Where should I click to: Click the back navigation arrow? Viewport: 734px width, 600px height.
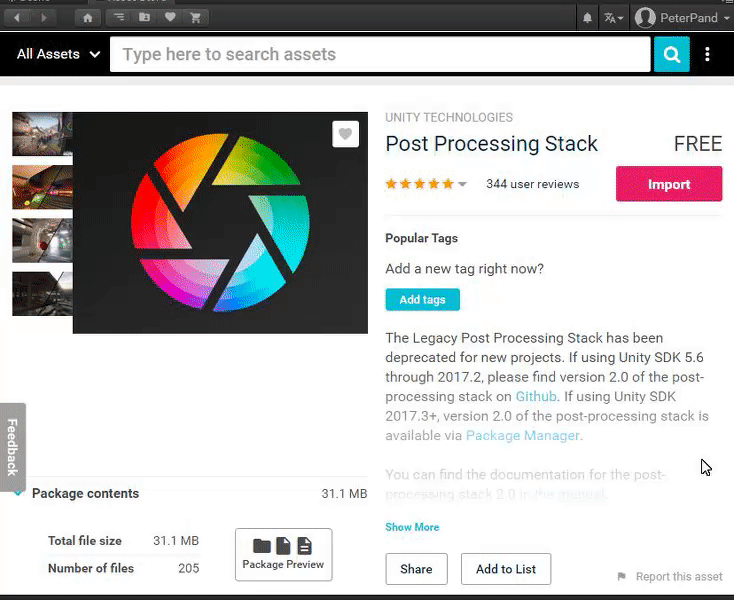pos(17,18)
